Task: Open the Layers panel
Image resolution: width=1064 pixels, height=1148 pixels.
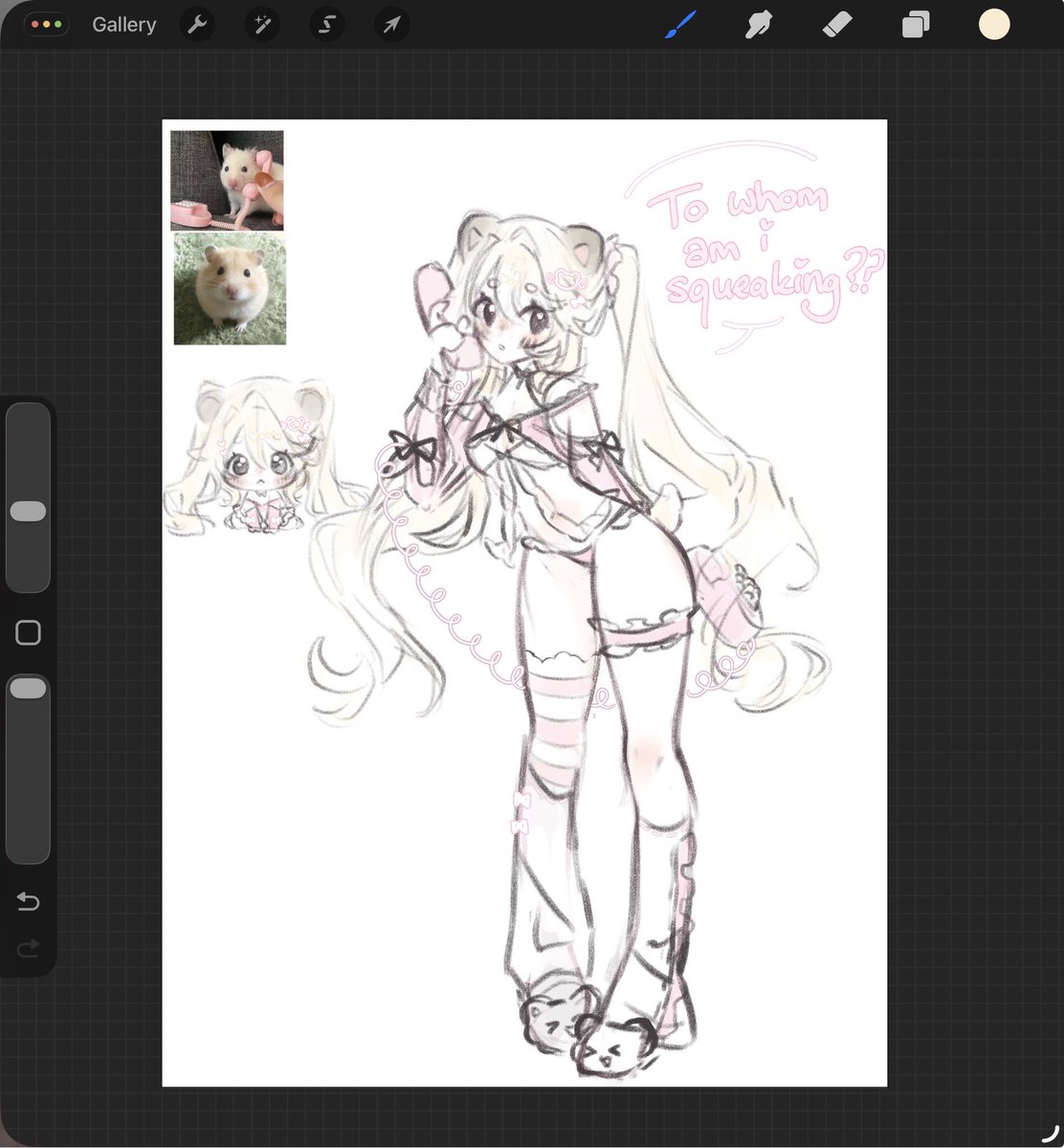Action: (916, 25)
